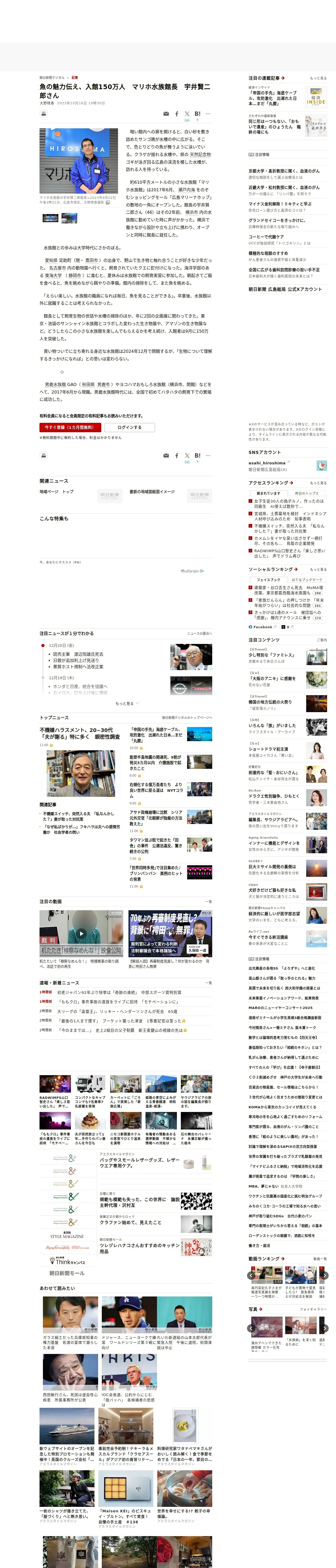Click the X icon below the login button
Image resolution: width=336 pixels, height=1568 pixels.
tap(187, 455)
